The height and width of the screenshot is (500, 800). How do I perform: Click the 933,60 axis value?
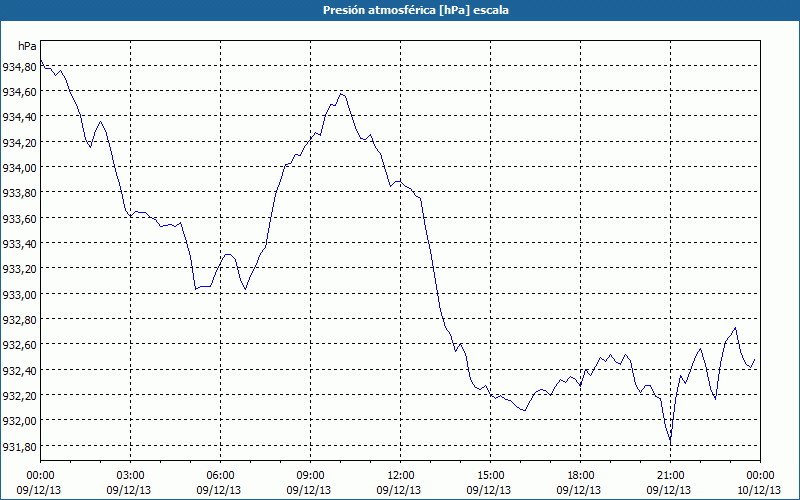19,218
